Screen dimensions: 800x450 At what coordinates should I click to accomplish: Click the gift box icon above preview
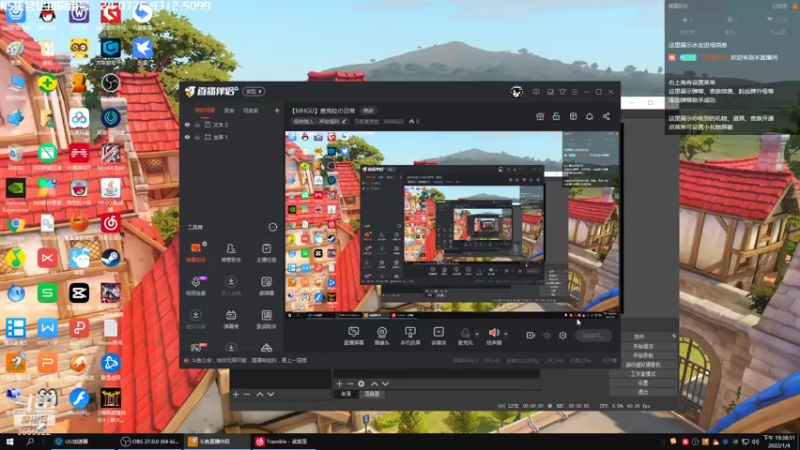(x=540, y=116)
